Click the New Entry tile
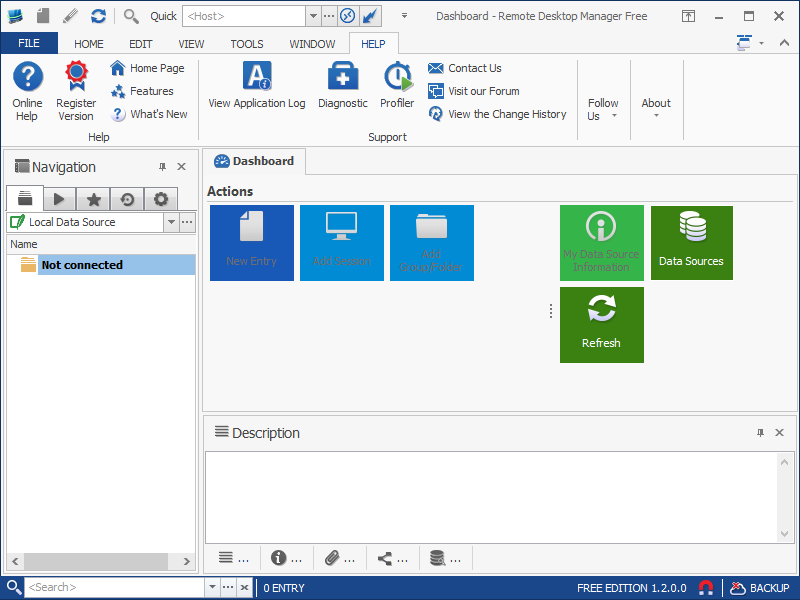 coord(252,243)
